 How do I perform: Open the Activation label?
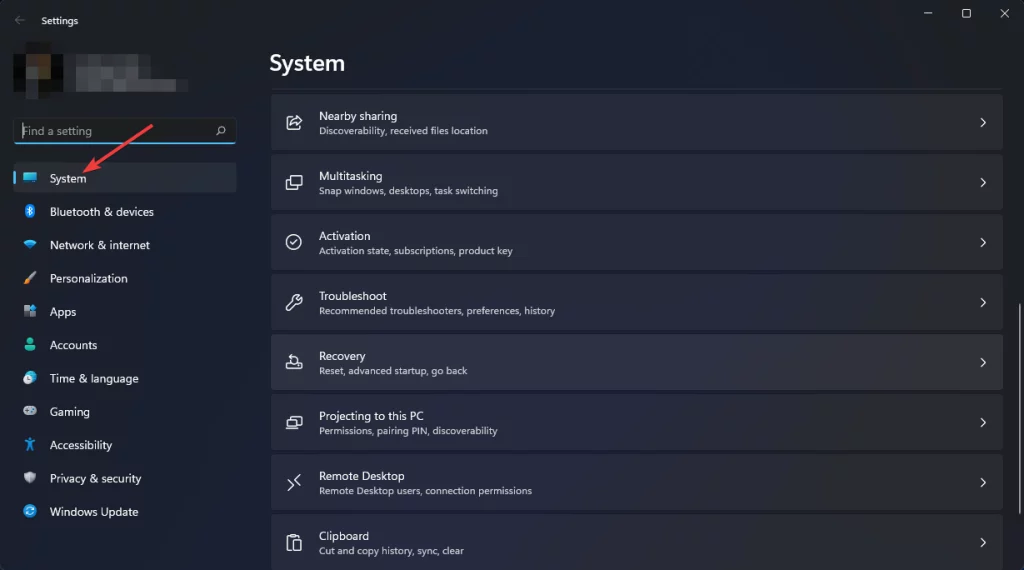pos(344,236)
